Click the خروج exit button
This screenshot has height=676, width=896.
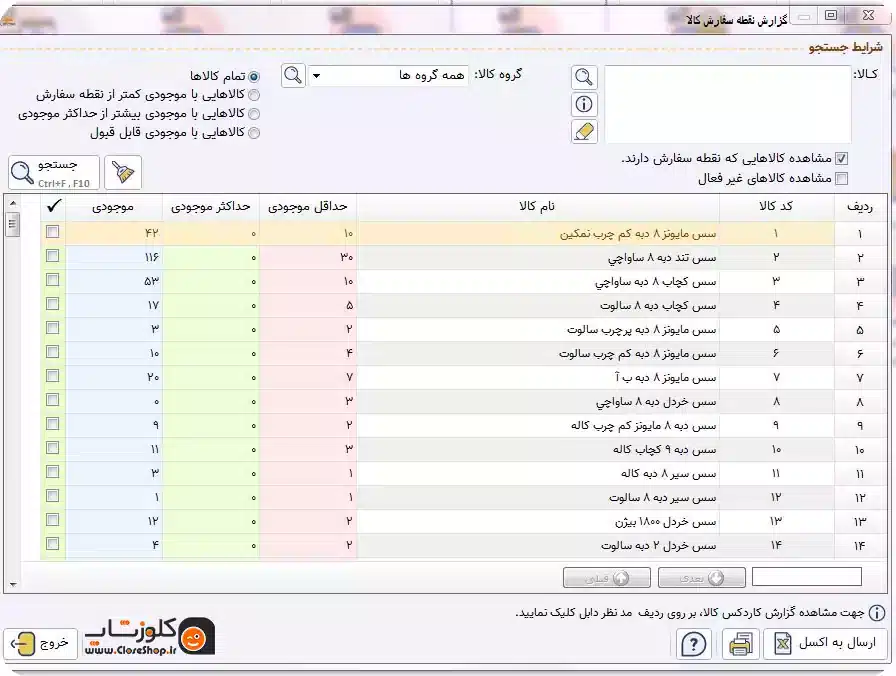coord(41,644)
